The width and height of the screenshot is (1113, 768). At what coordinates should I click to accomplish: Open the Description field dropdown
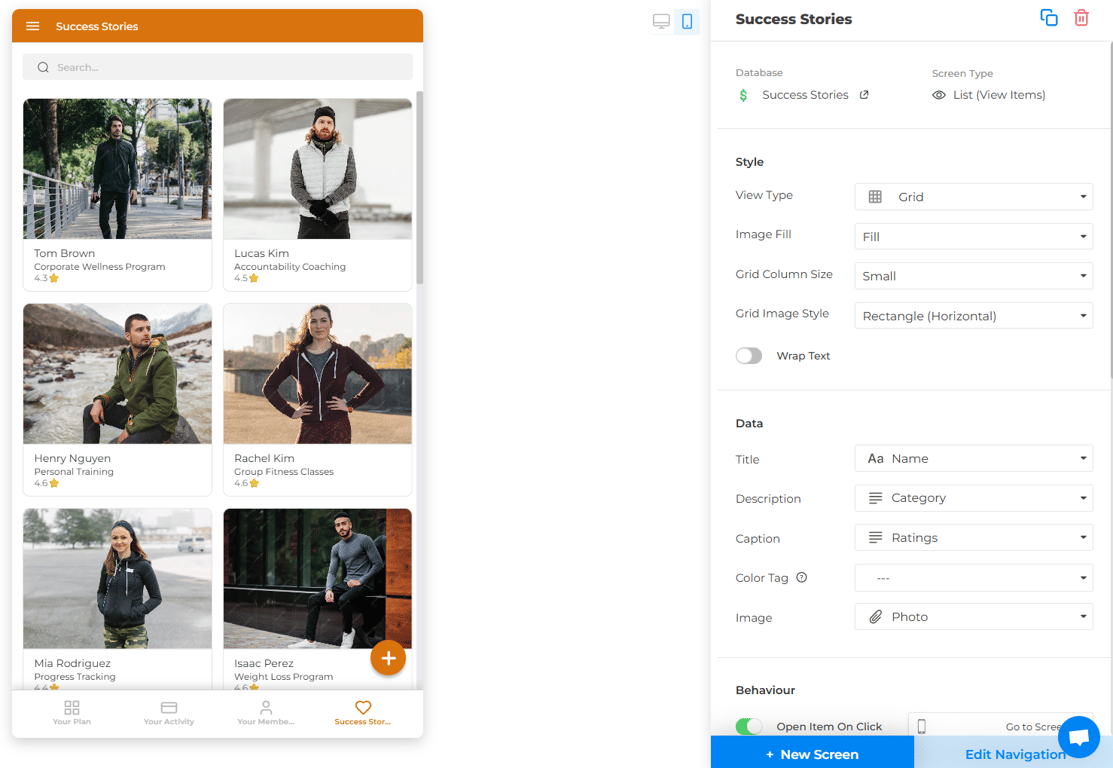(x=973, y=498)
